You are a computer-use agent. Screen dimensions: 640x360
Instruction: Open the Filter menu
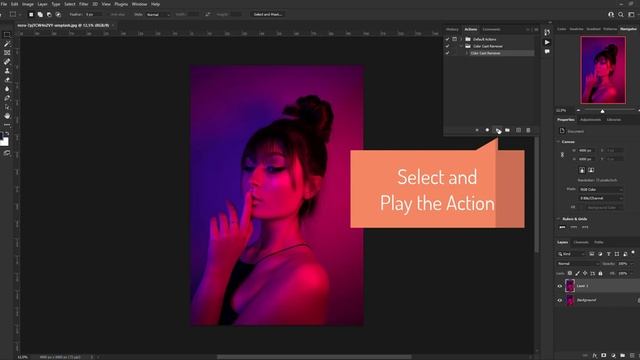[x=84, y=4]
